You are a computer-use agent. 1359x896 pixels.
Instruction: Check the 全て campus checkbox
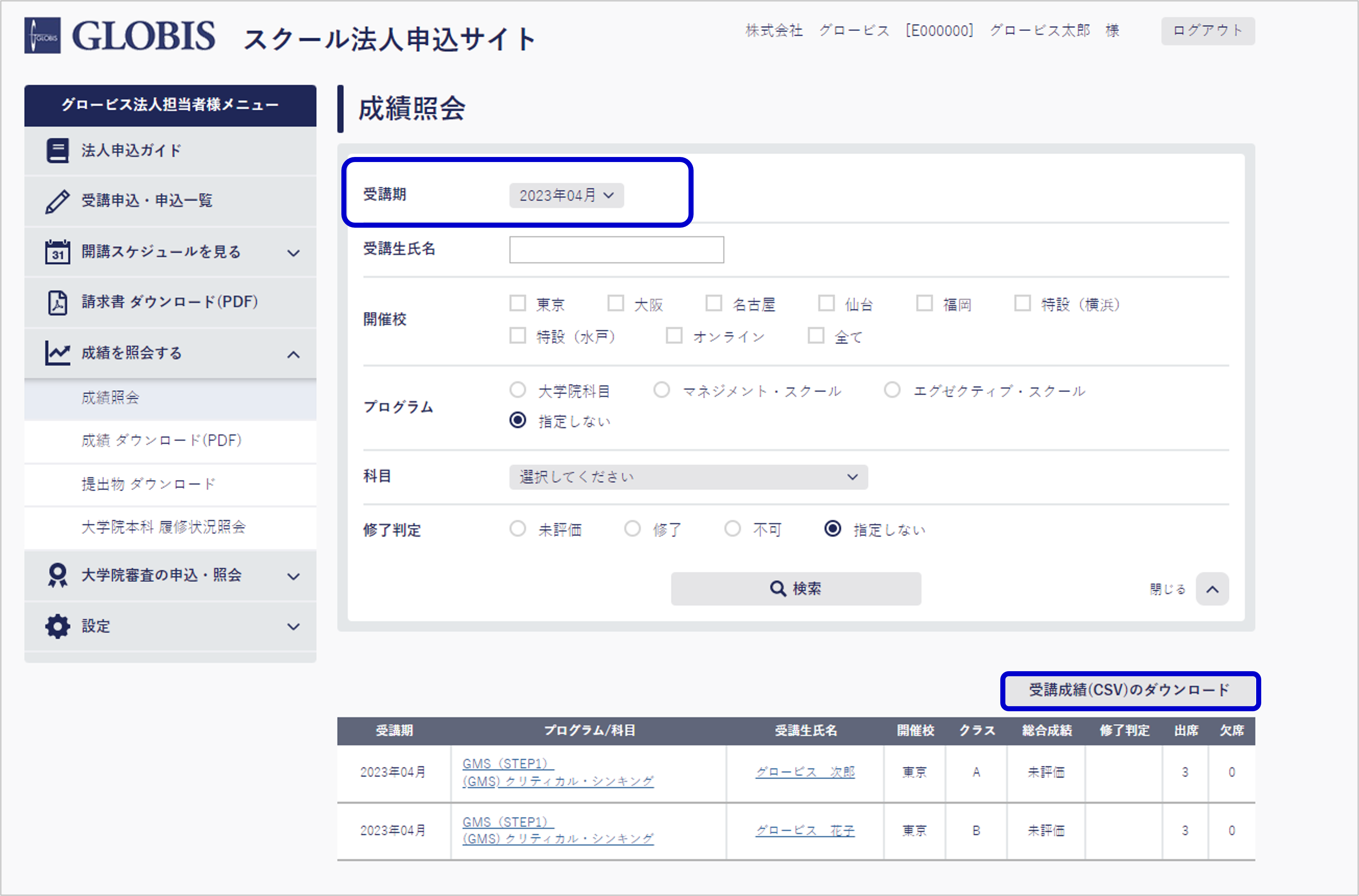(x=816, y=336)
